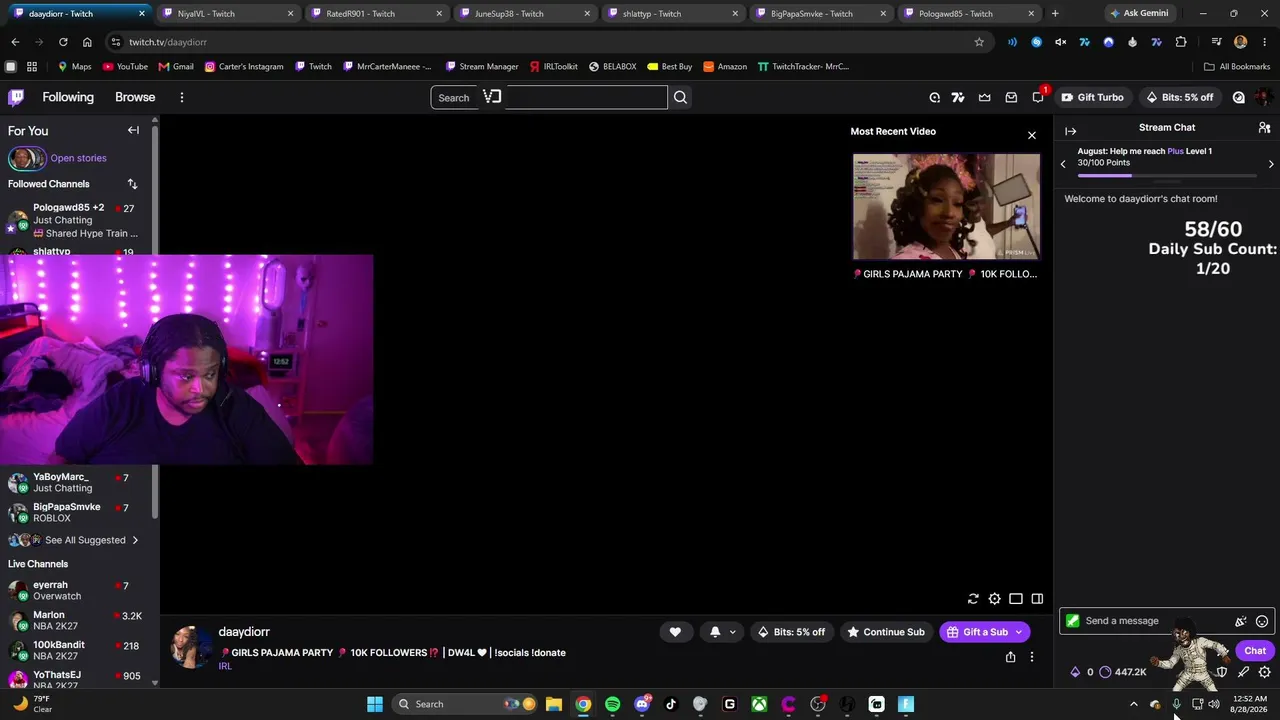The height and width of the screenshot is (720, 1280).
Task: Click the Ask Gemini button
Action: (x=1139, y=14)
